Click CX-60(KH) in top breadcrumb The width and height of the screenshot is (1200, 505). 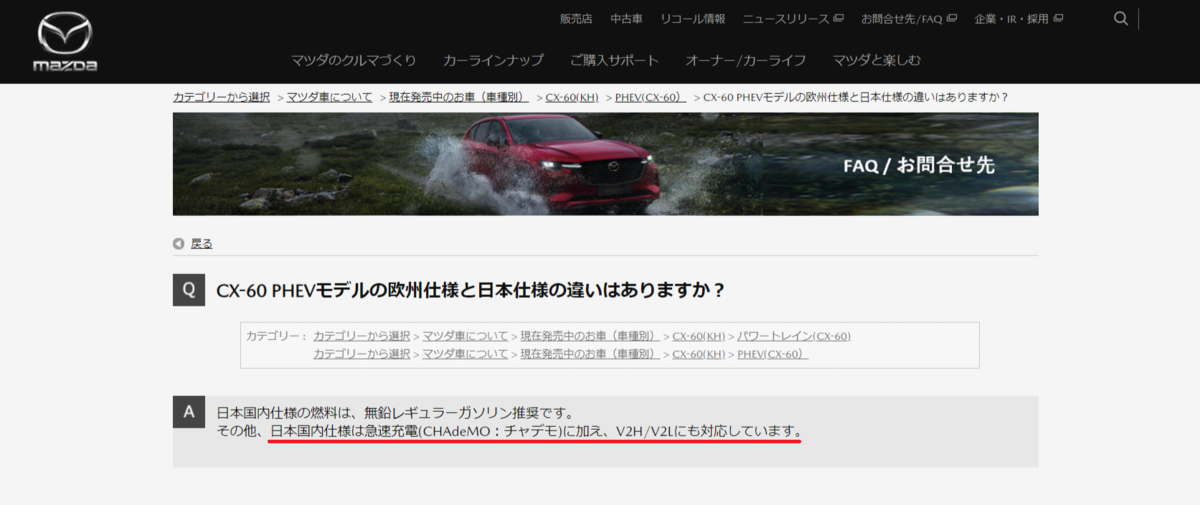572,97
